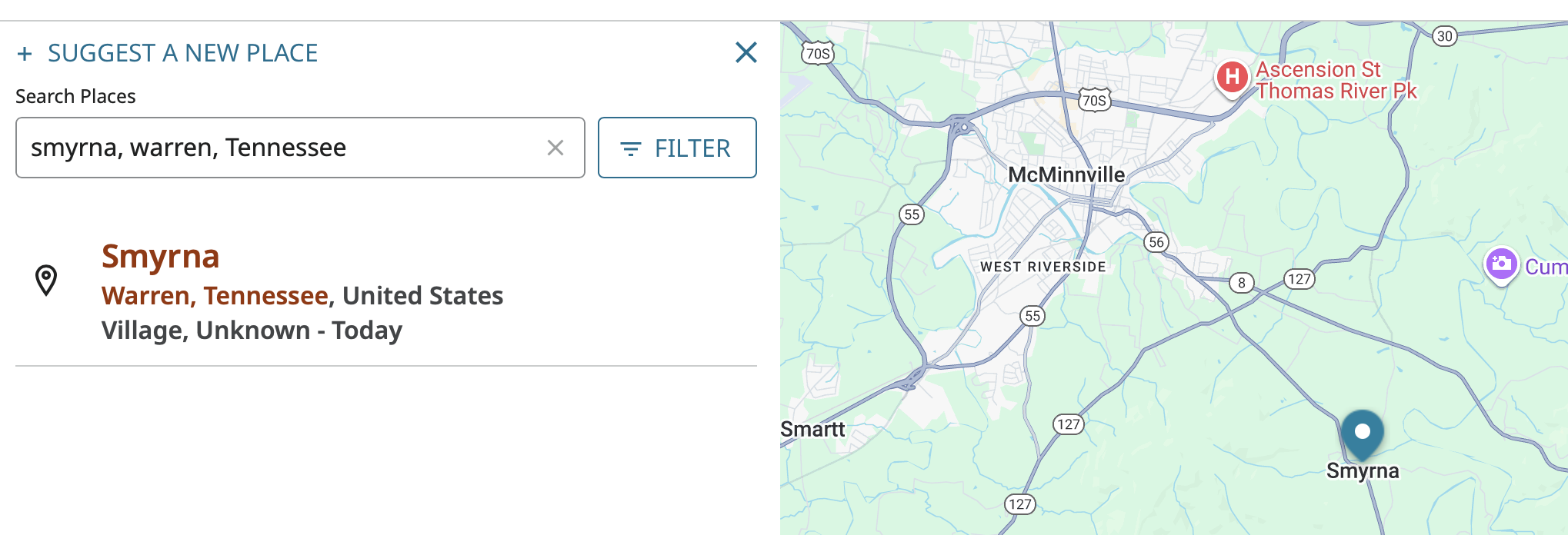Image resolution: width=1568 pixels, height=535 pixels.
Task: Open the Filter options
Action: (x=676, y=148)
